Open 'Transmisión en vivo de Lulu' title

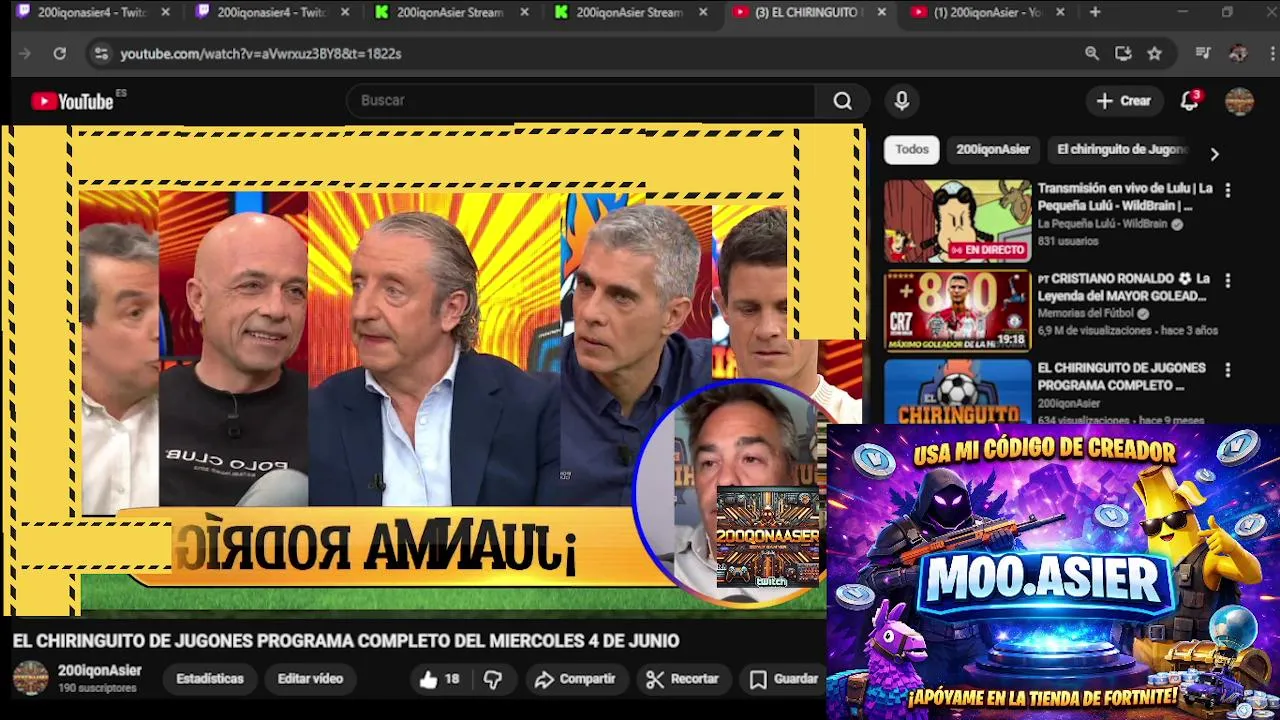[1125, 197]
